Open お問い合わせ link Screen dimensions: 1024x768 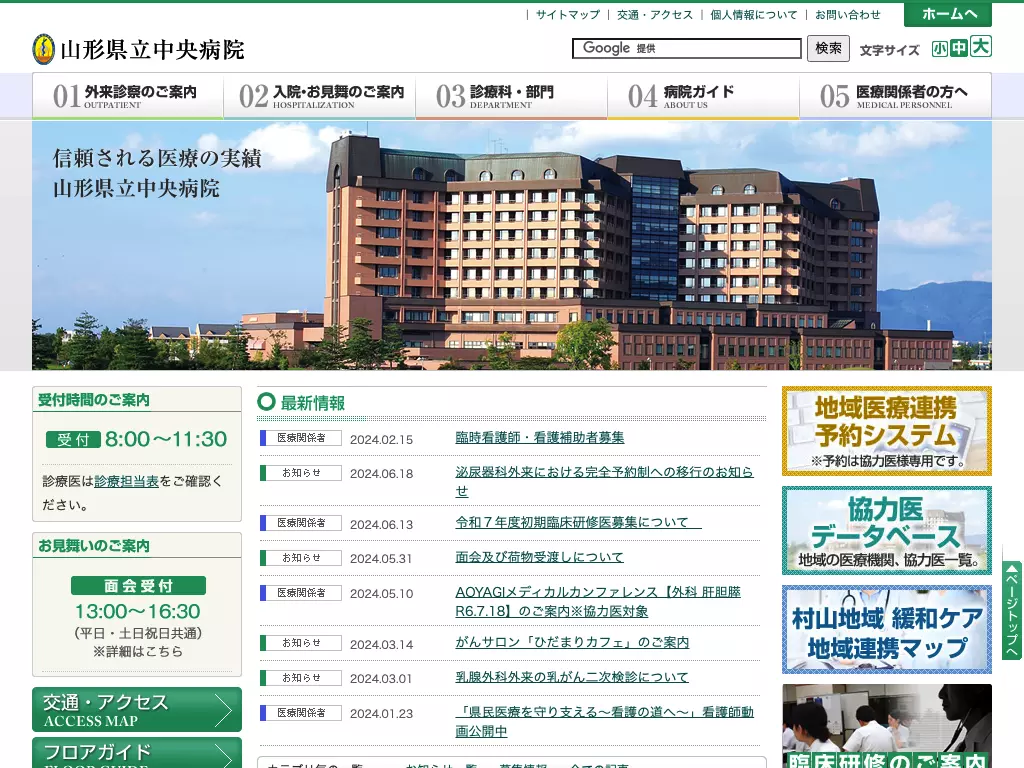[848, 14]
